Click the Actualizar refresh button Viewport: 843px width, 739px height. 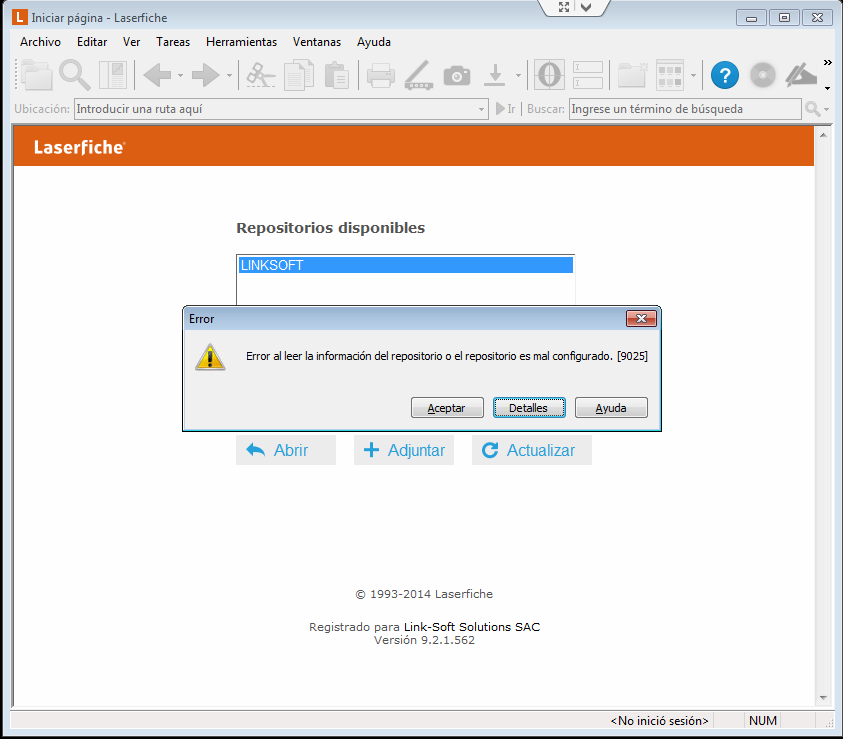[532, 450]
